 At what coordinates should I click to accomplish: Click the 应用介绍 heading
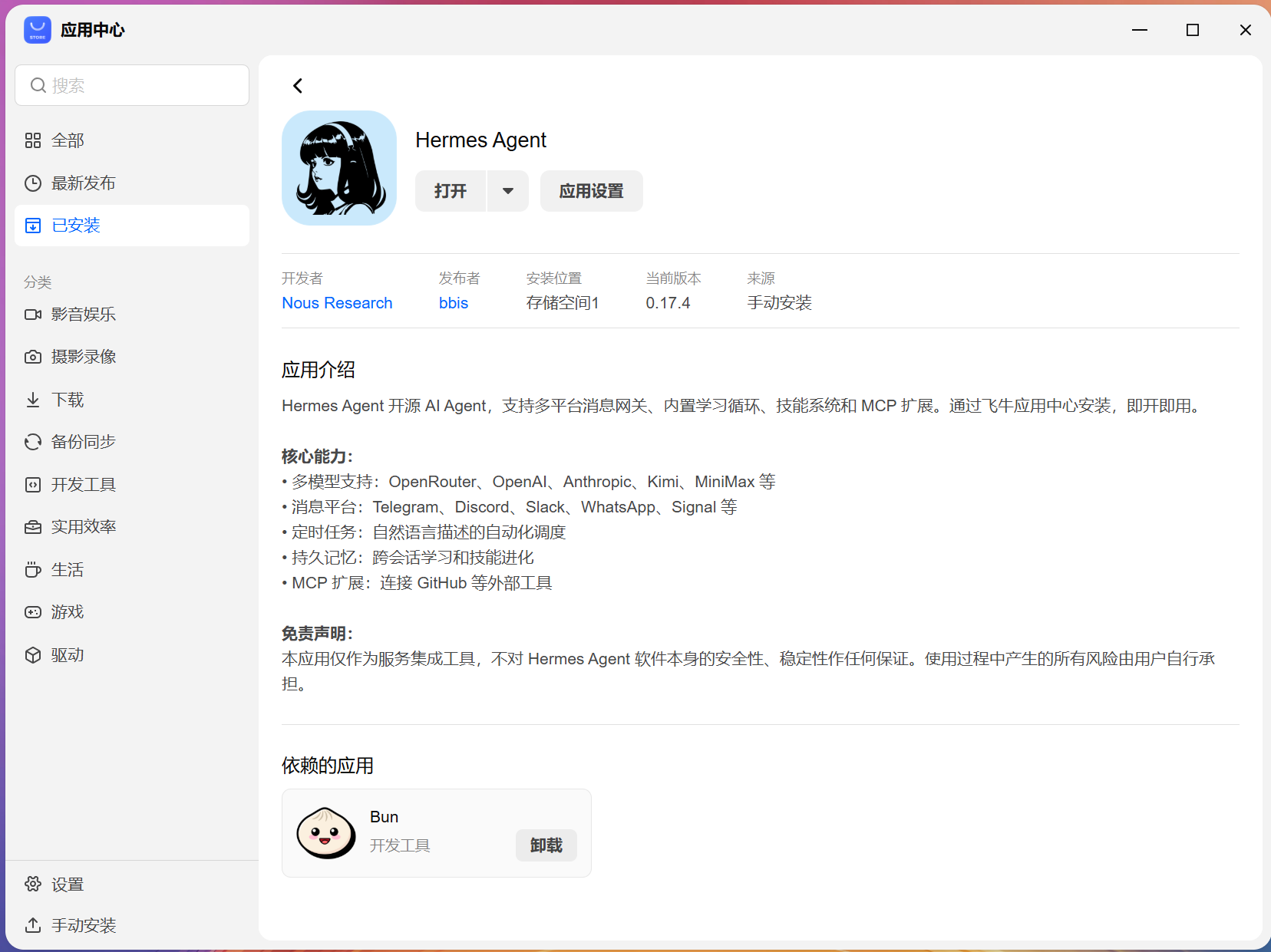[319, 370]
